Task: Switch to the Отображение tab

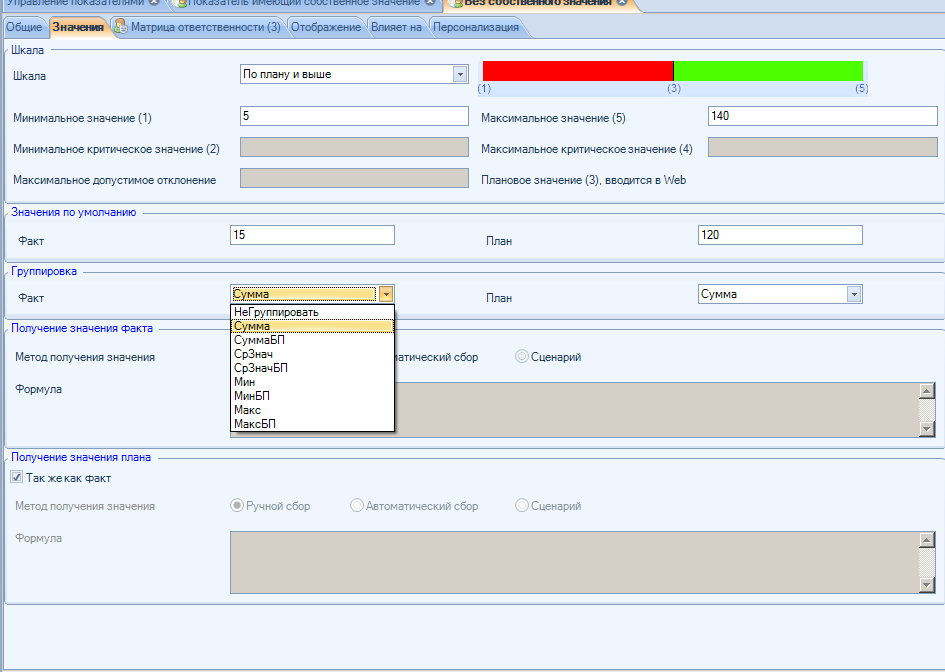Action: [325, 27]
